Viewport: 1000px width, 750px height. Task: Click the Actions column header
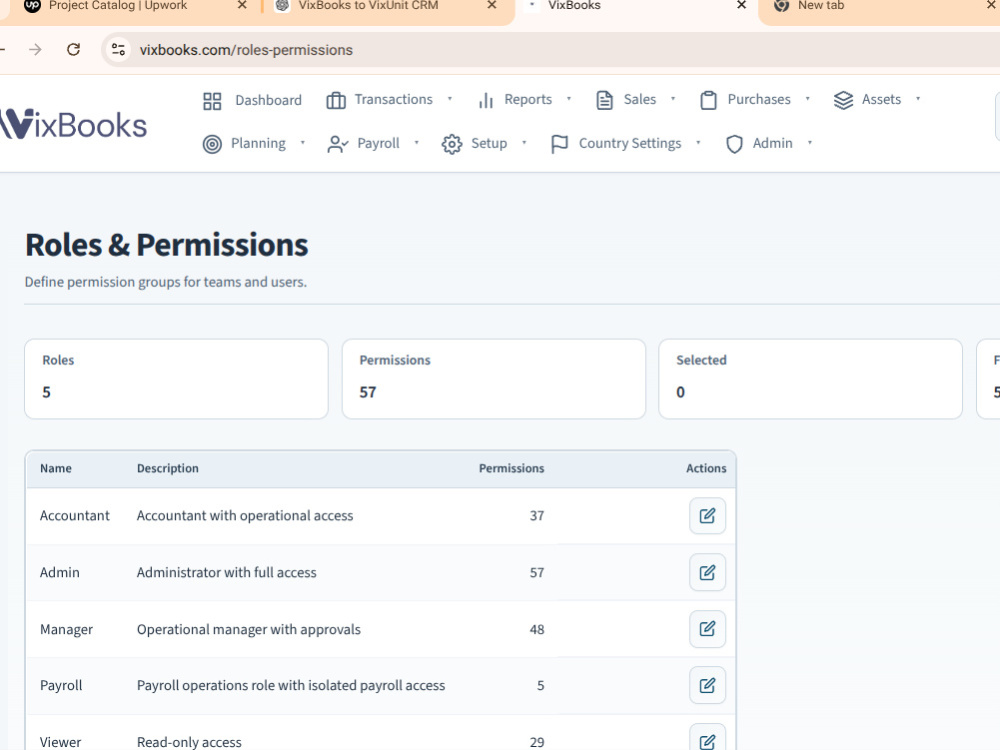pyautogui.click(x=706, y=468)
